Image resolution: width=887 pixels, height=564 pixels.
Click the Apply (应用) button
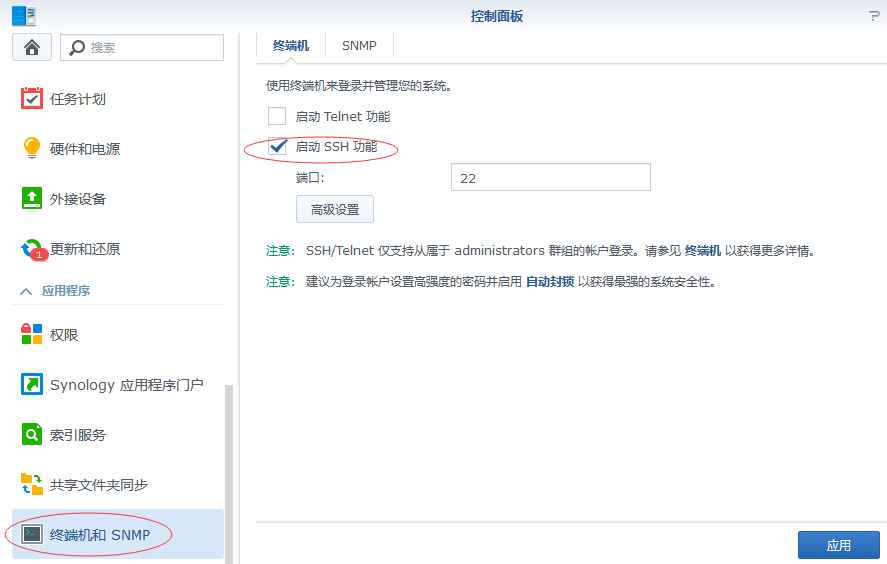pyautogui.click(x=838, y=545)
